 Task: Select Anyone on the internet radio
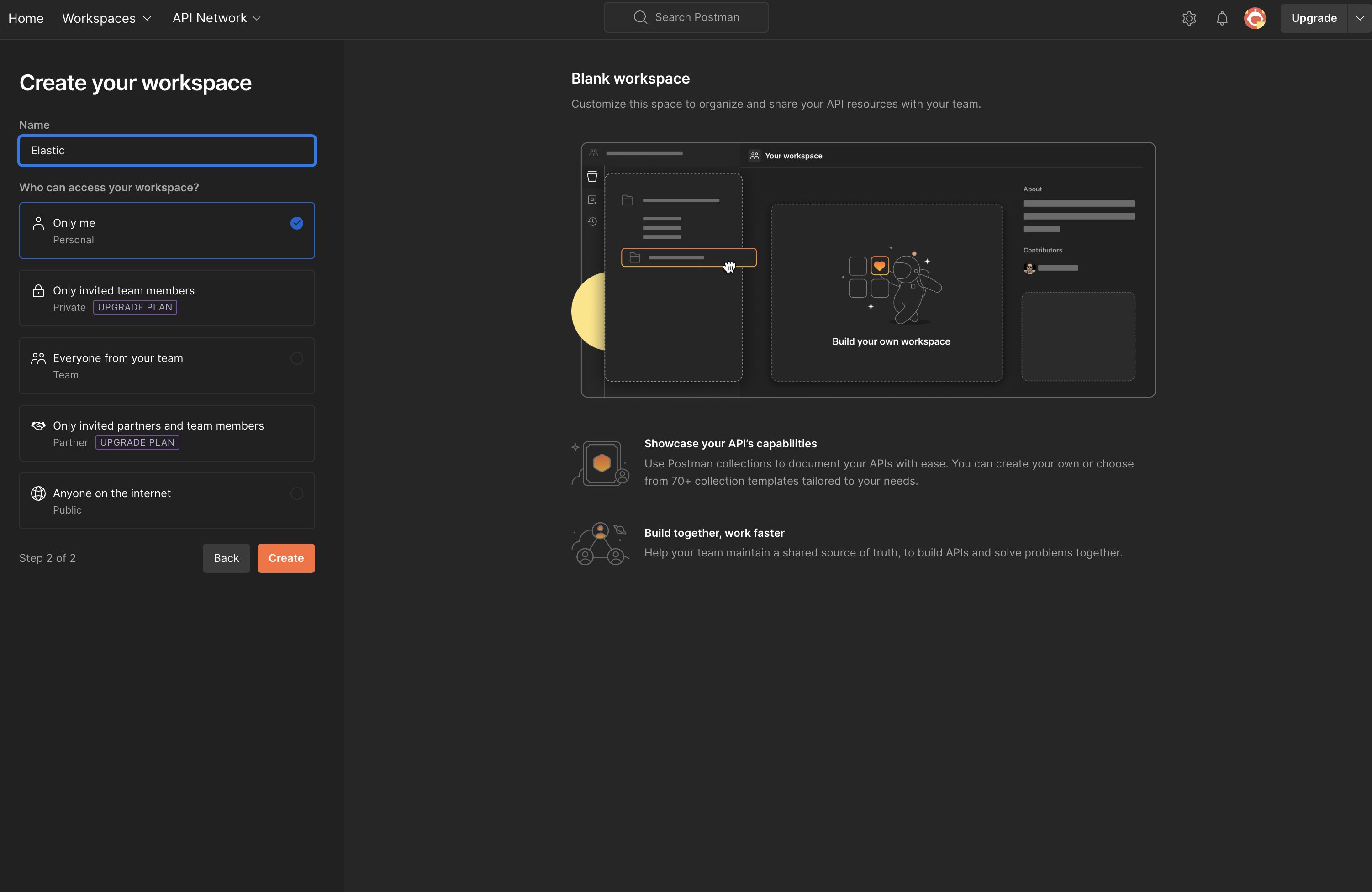[x=296, y=493]
